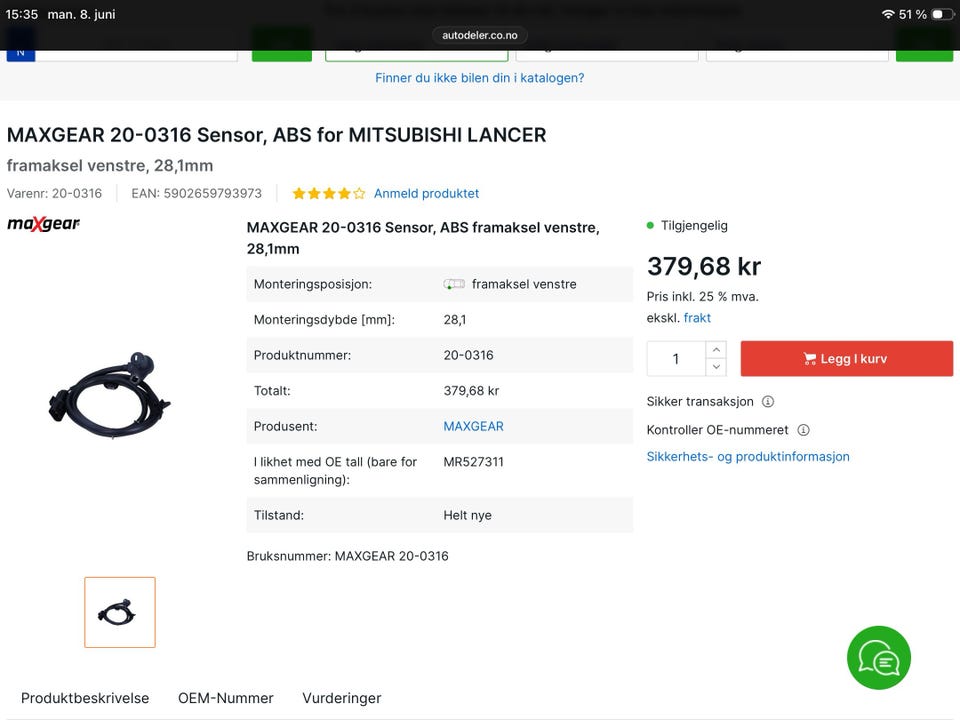The image size is (960, 720).
Task: Open the Vurderinger tab
Action: [x=342, y=698]
